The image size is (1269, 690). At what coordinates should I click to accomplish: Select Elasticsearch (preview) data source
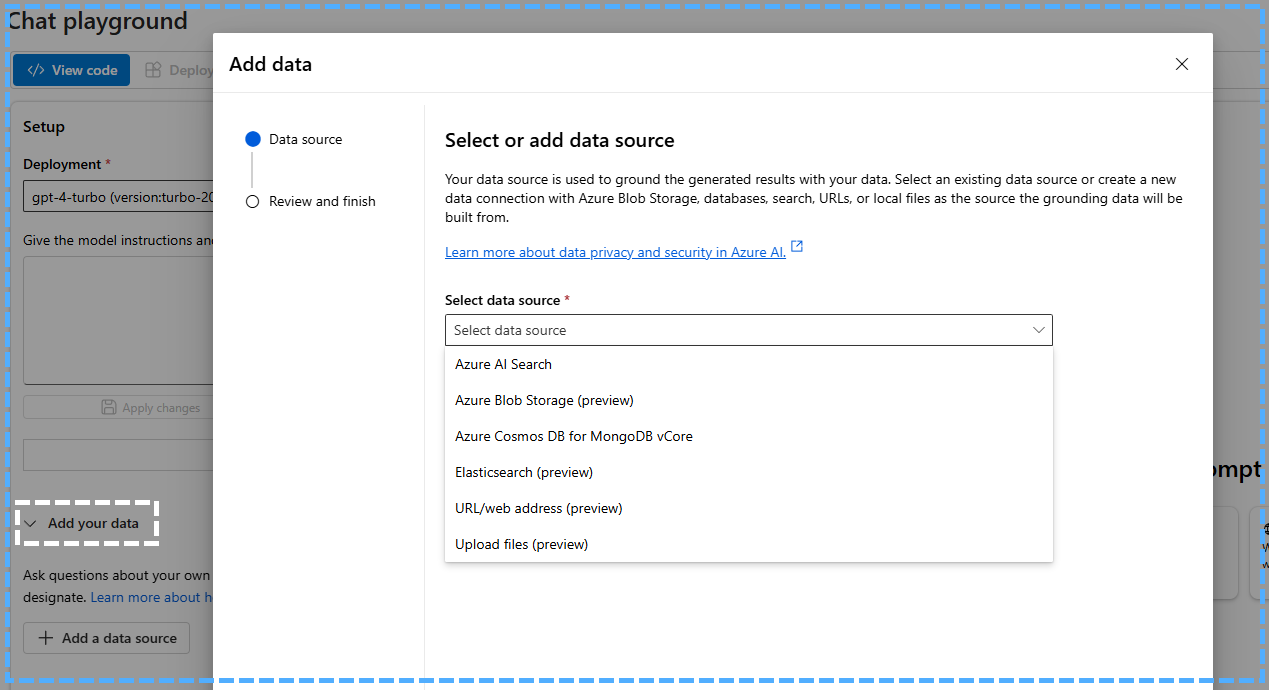pyautogui.click(x=523, y=472)
